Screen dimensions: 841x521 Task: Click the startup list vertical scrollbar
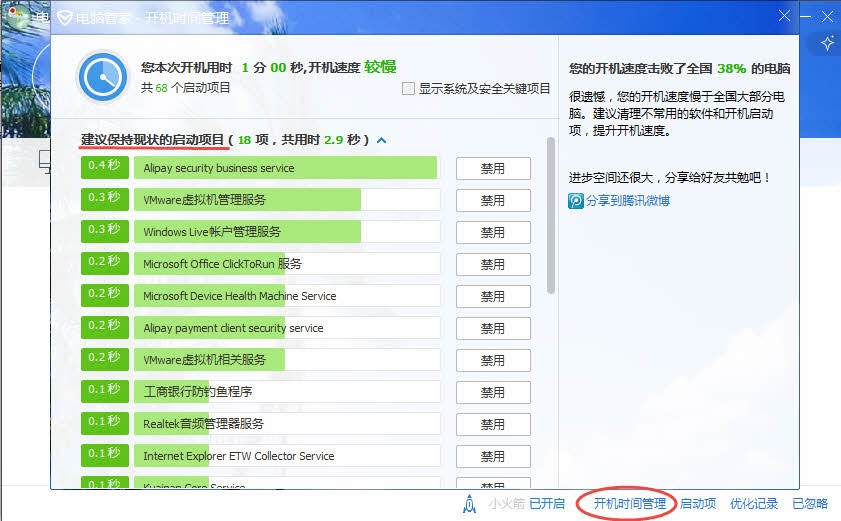[550, 216]
